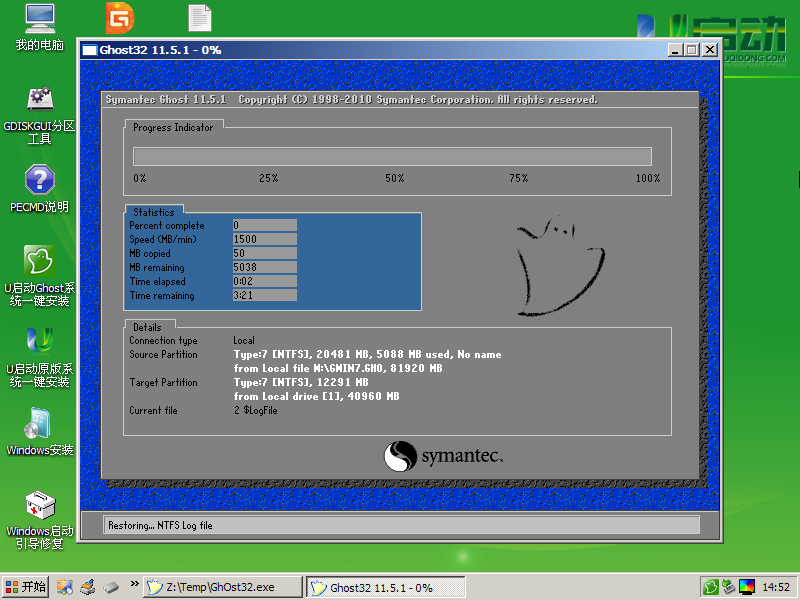Viewport: 800px width, 600px height.
Task: Click the Ghost progress indicator bar
Action: point(392,157)
